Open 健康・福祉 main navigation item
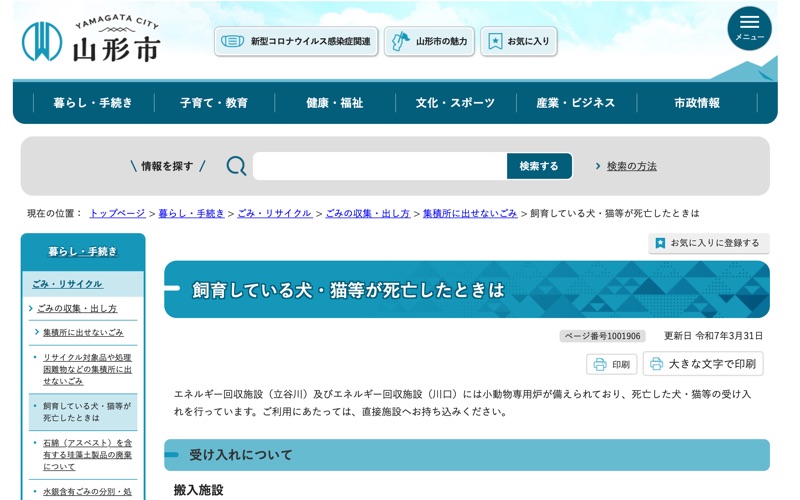Image resolution: width=800 pixels, height=500 pixels. [335, 103]
